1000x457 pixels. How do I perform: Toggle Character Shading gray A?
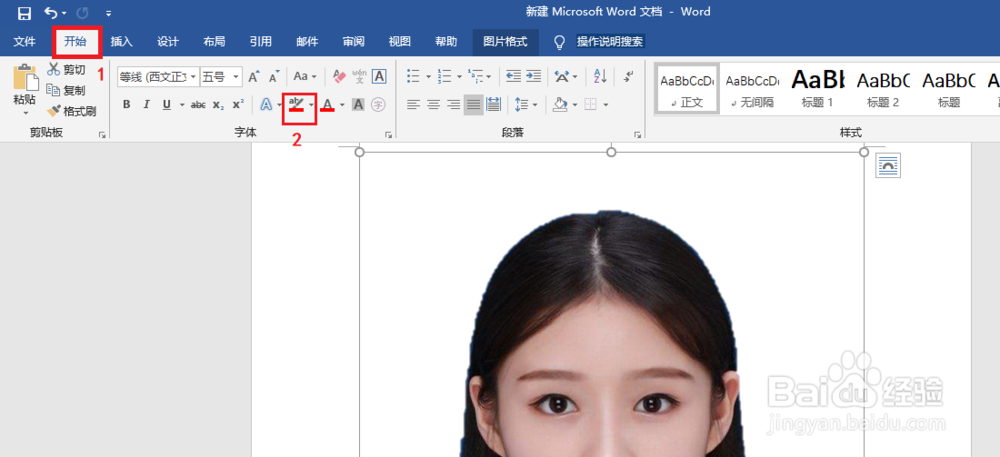coord(358,105)
